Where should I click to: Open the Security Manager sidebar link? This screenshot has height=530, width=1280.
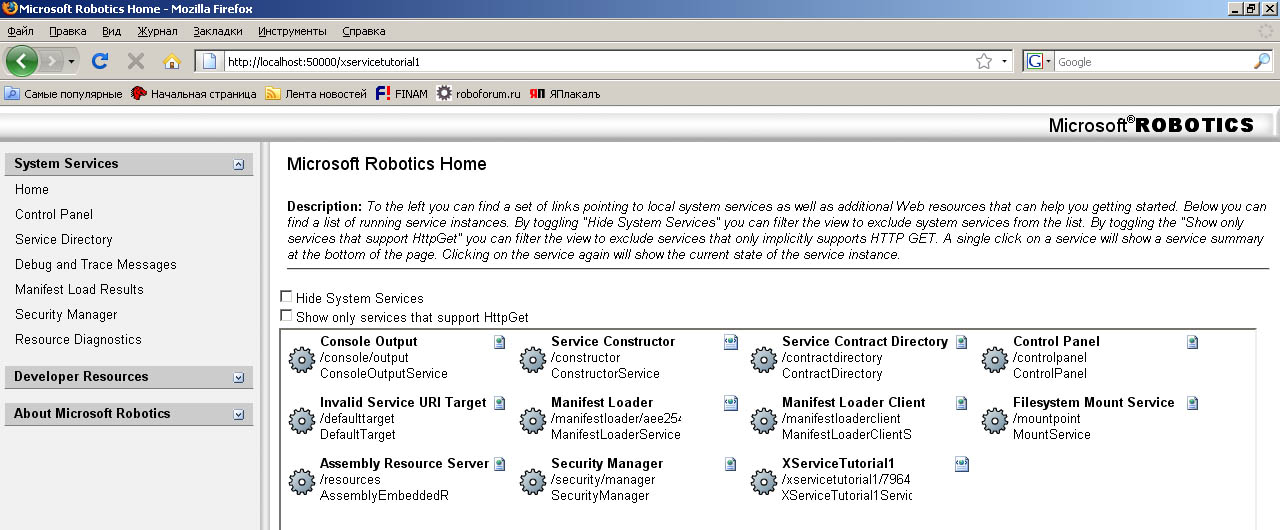66,314
